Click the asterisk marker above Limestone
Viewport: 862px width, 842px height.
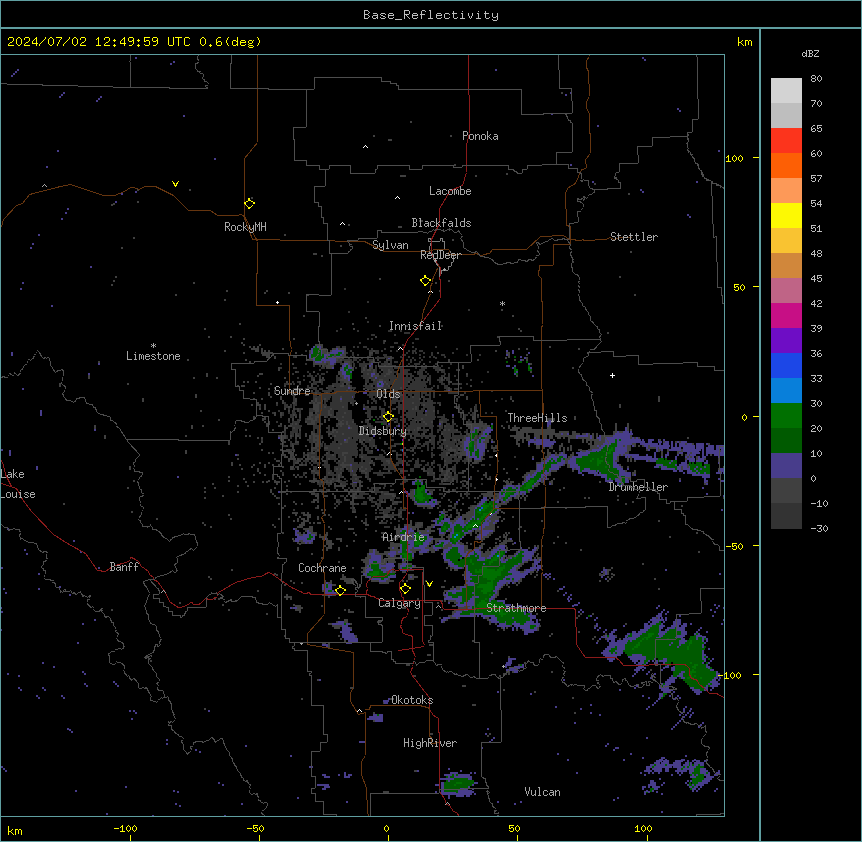click(x=153, y=346)
